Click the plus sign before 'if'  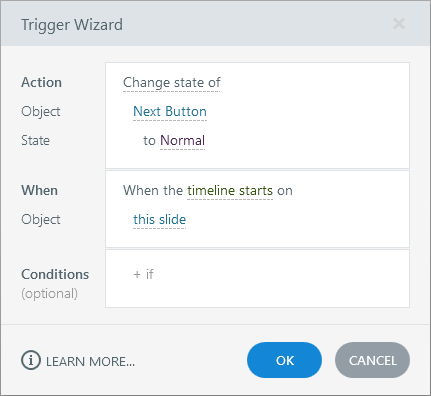click(137, 275)
